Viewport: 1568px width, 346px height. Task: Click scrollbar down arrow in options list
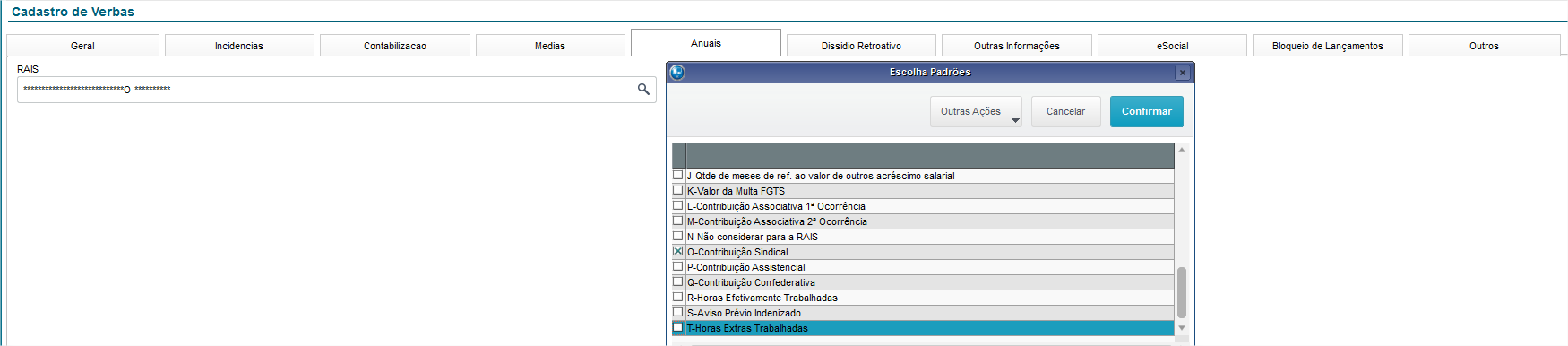1182,328
